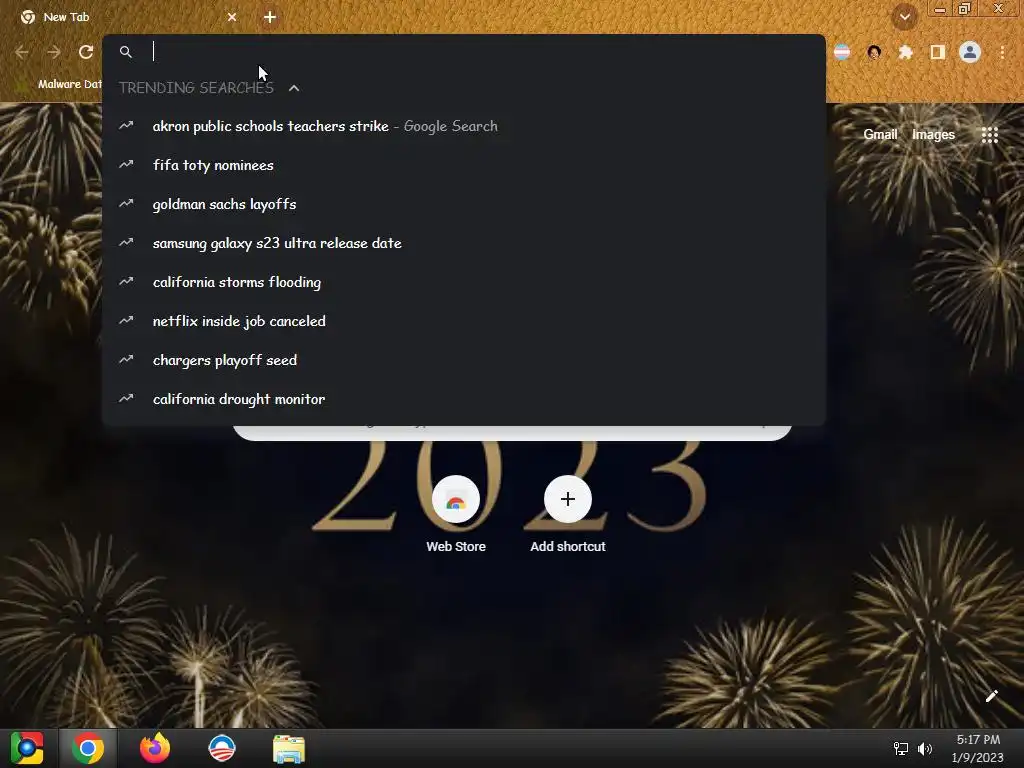Open Chrome three-dot menu
The height and width of the screenshot is (768, 1024).
(1002, 52)
